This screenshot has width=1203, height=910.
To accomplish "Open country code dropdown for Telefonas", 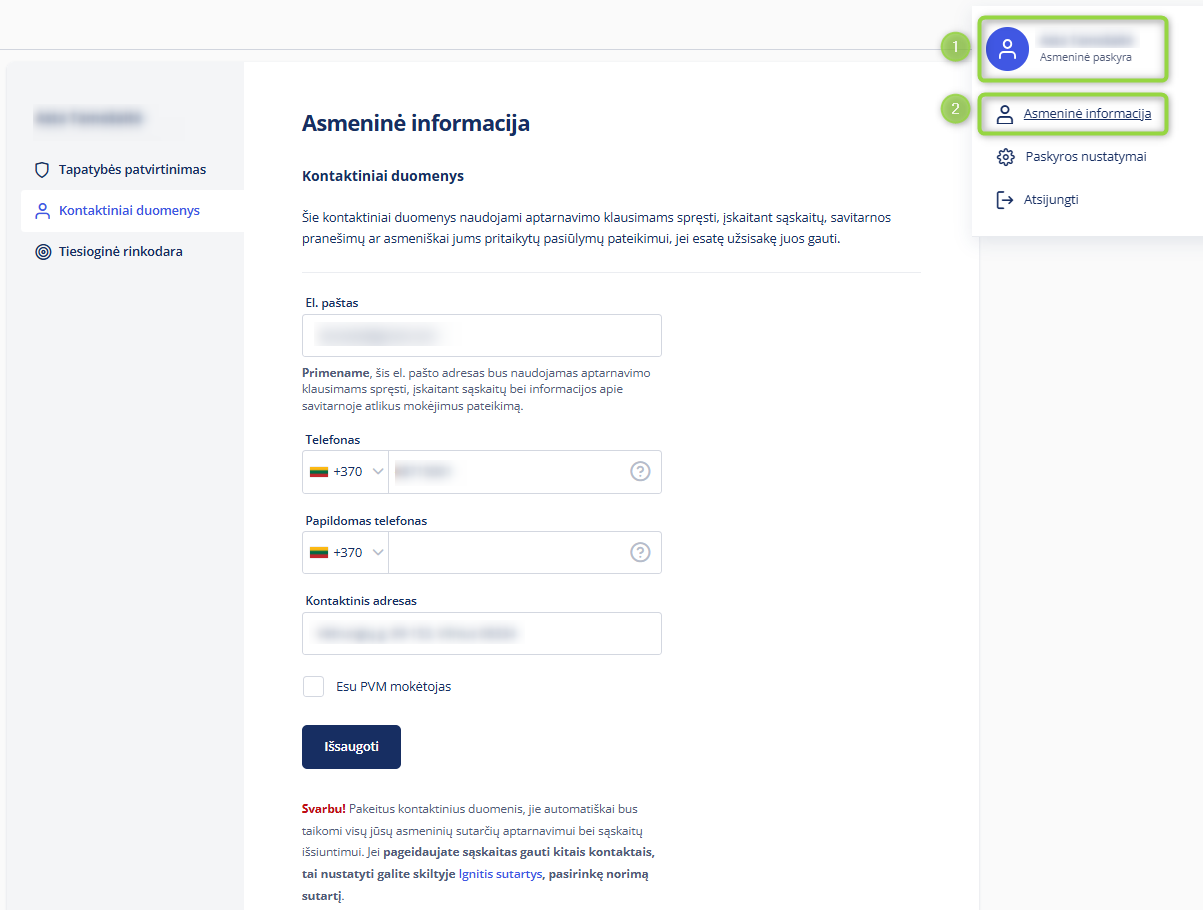I will 346,472.
